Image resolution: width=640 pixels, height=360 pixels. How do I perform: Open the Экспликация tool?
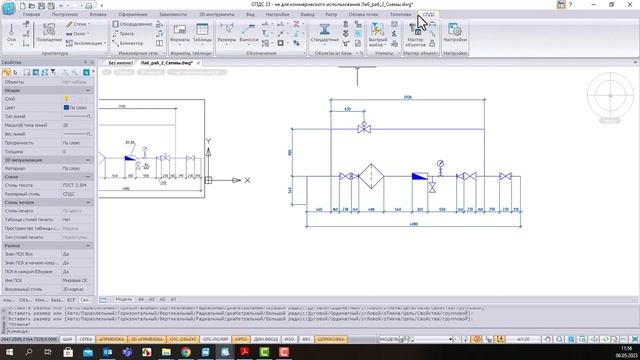click(x=85, y=43)
